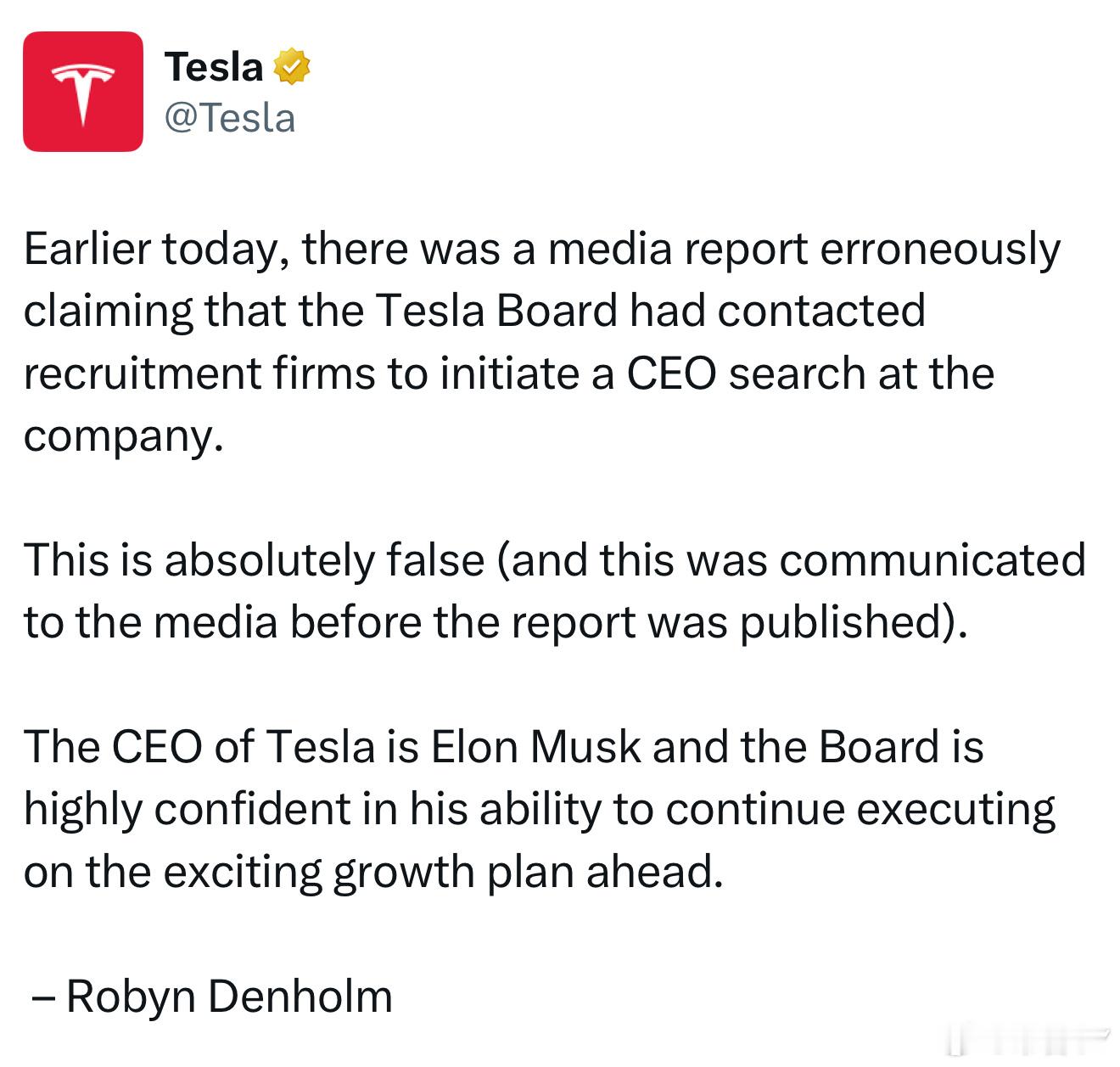1120x1067 pixels.
Task: Click the phrase 'recruitment firms'
Action: (199, 373)
